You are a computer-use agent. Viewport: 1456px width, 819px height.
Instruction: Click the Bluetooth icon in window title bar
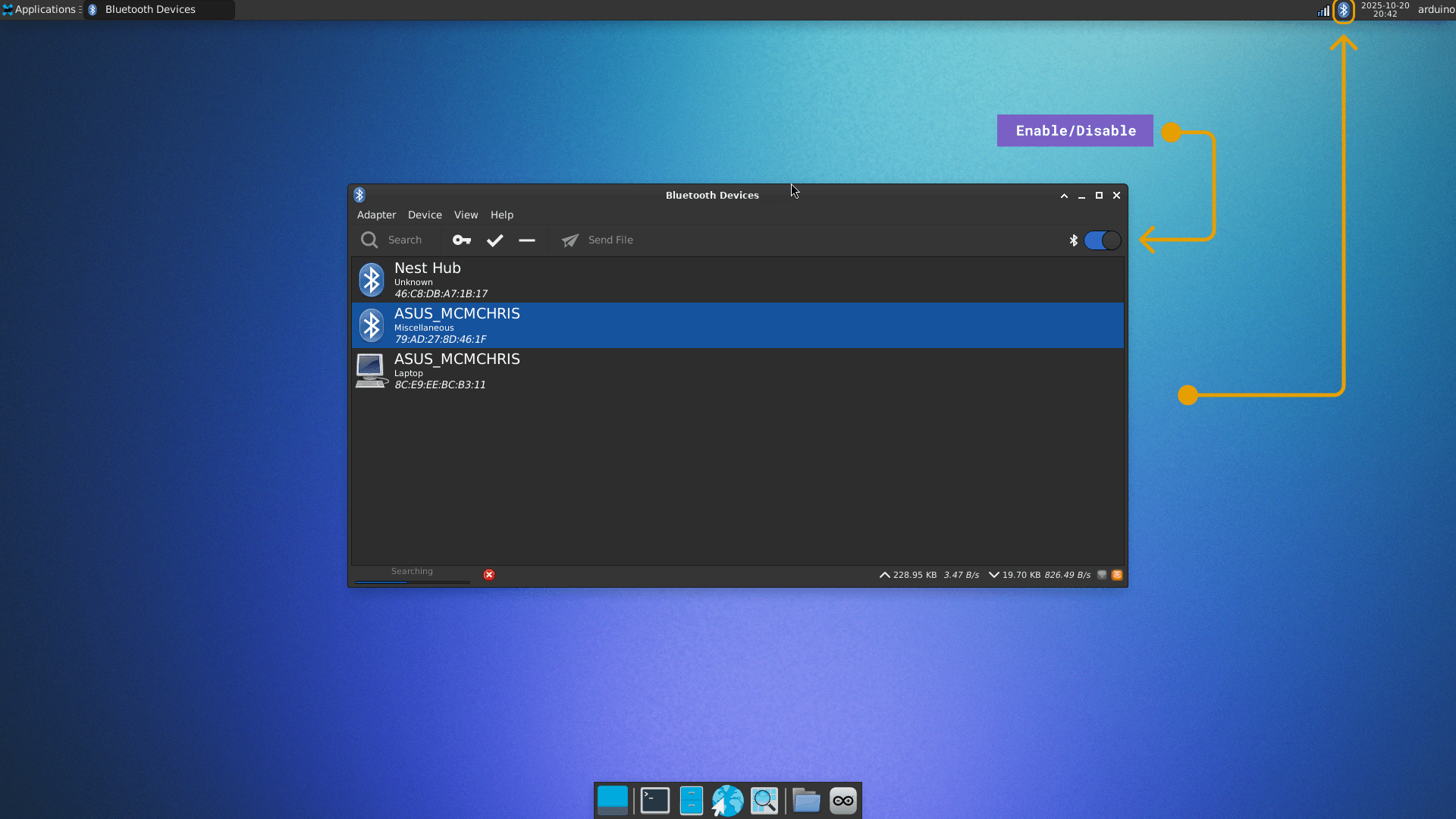pos(359,196)
